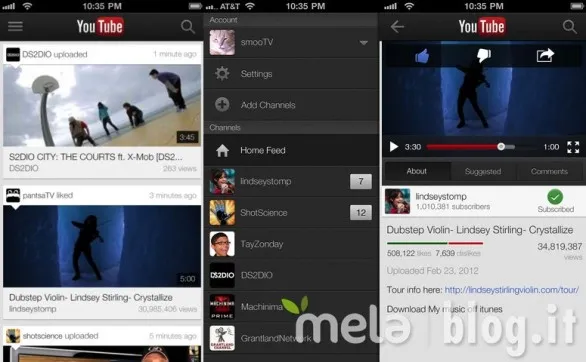Switch to the Suggested tab
The width and height of the screenshot is (586, 362).
pos(483,171)
